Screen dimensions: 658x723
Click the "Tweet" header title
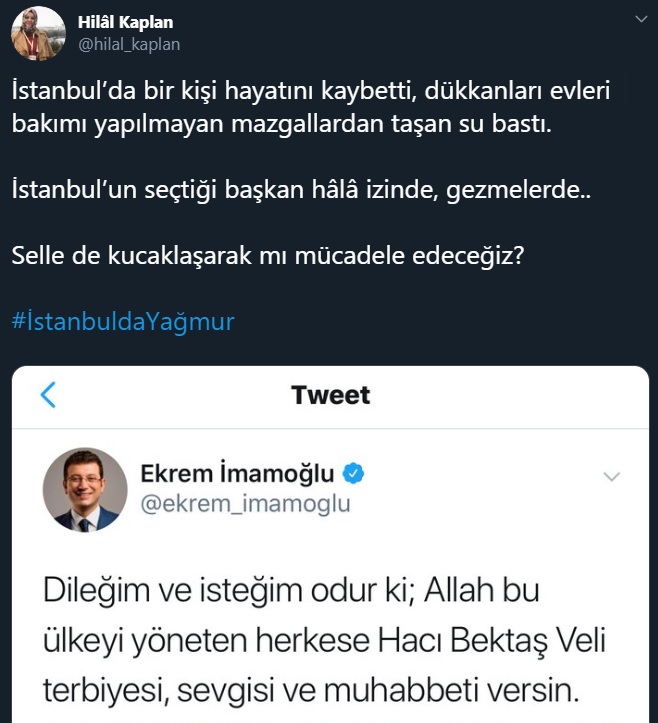point(330,395)
